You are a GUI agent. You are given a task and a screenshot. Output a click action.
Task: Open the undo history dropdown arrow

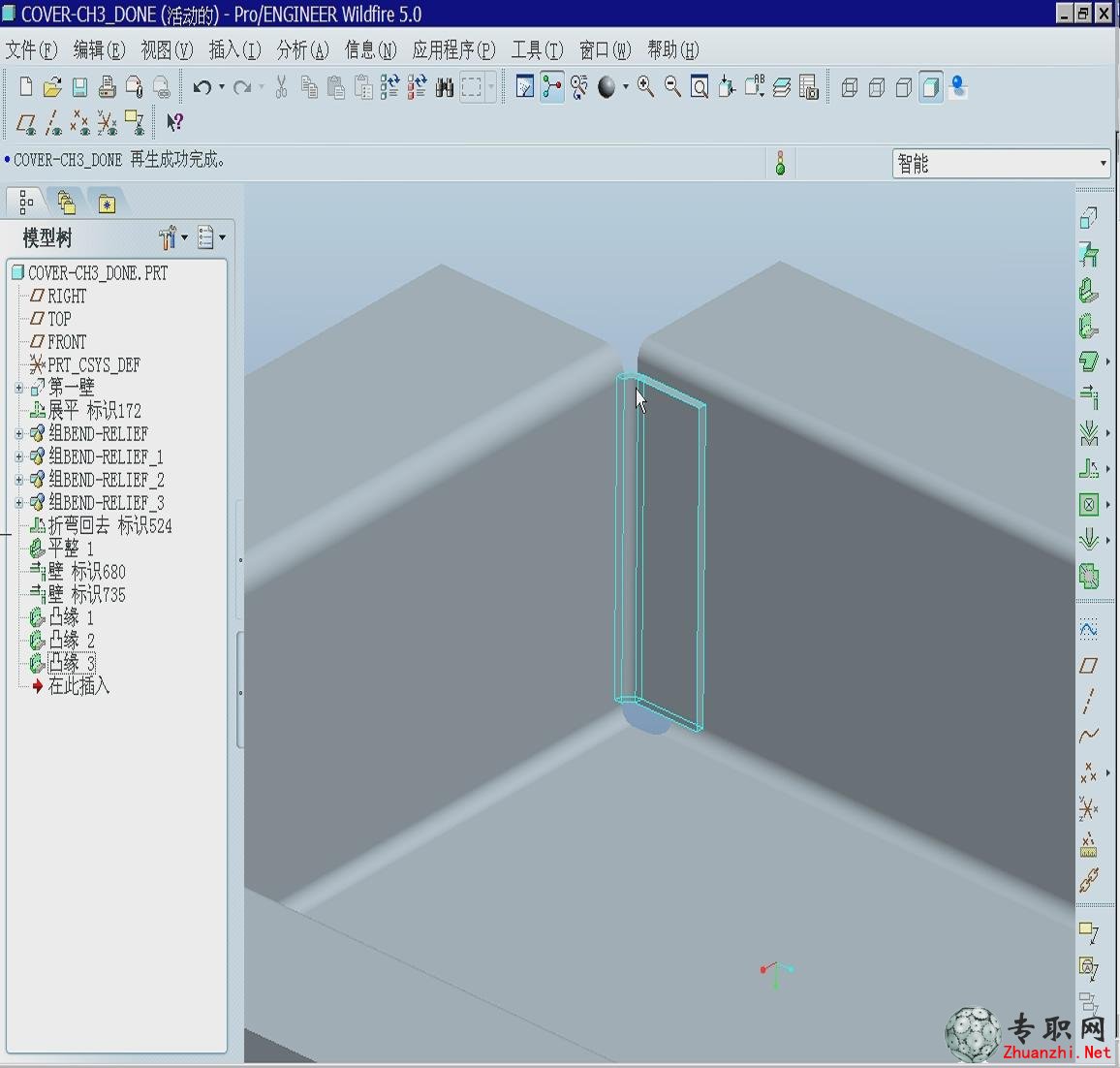(x=222, y=87)
